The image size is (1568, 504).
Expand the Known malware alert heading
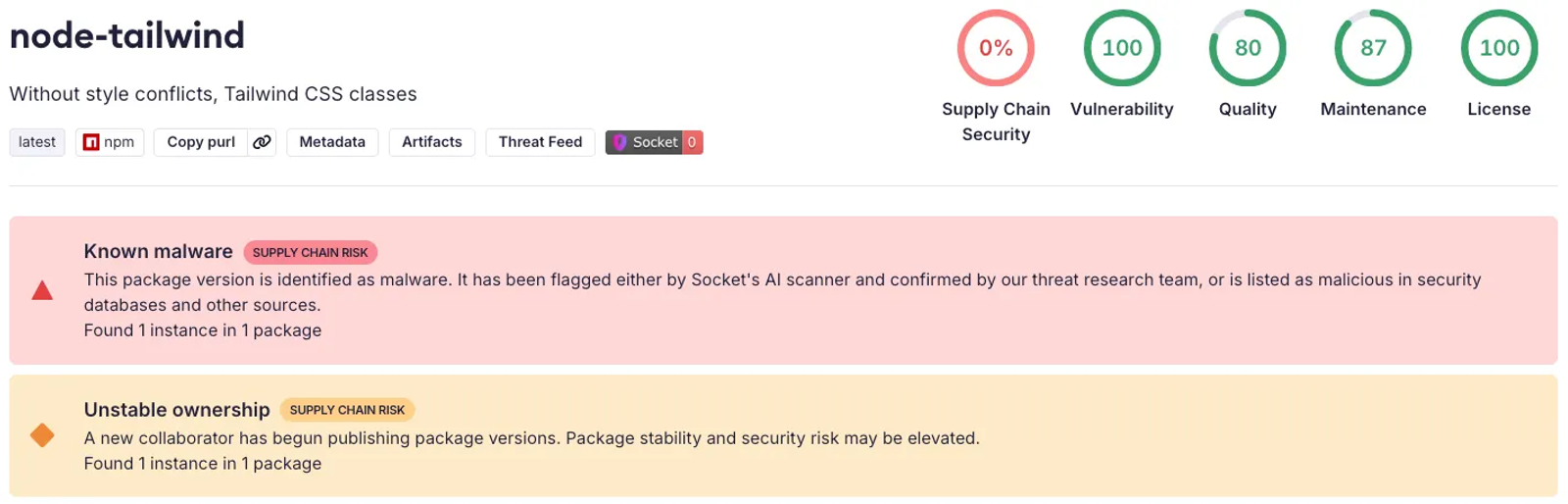point(158,252)
